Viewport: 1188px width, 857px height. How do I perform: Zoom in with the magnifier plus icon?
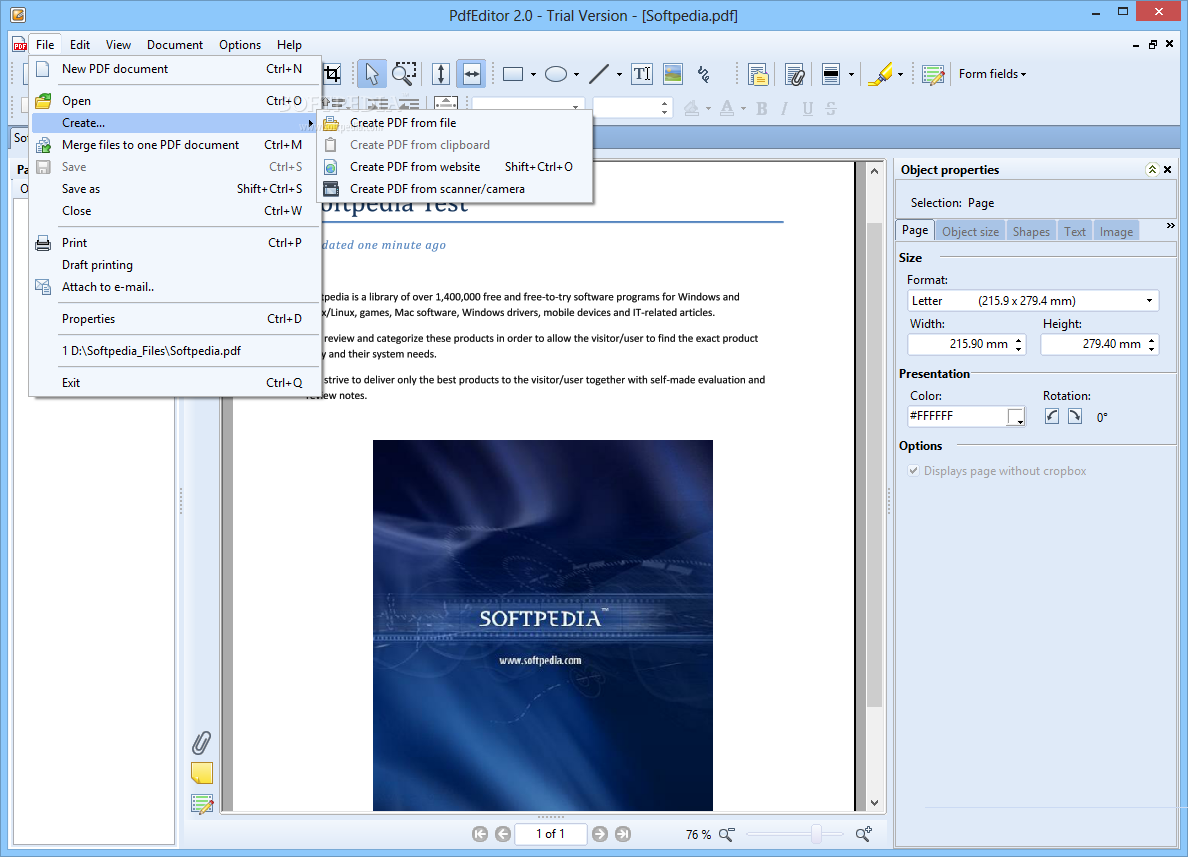[864, 834]
